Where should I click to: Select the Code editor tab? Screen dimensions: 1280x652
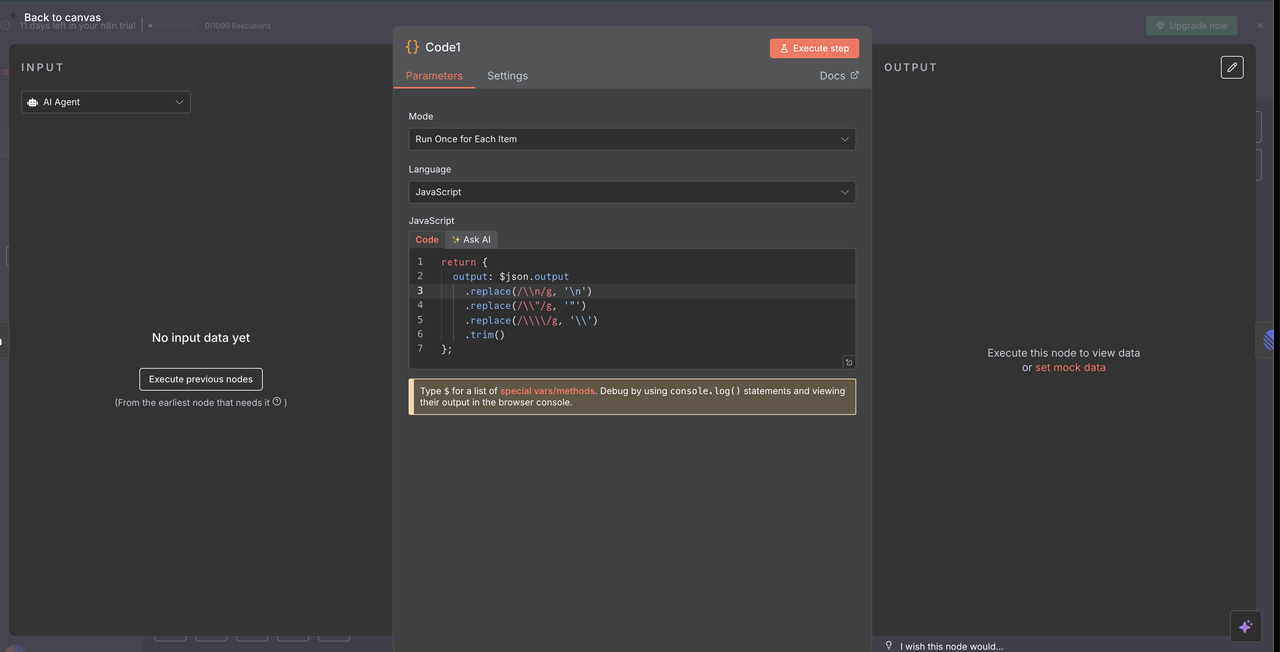click(427, 240)
